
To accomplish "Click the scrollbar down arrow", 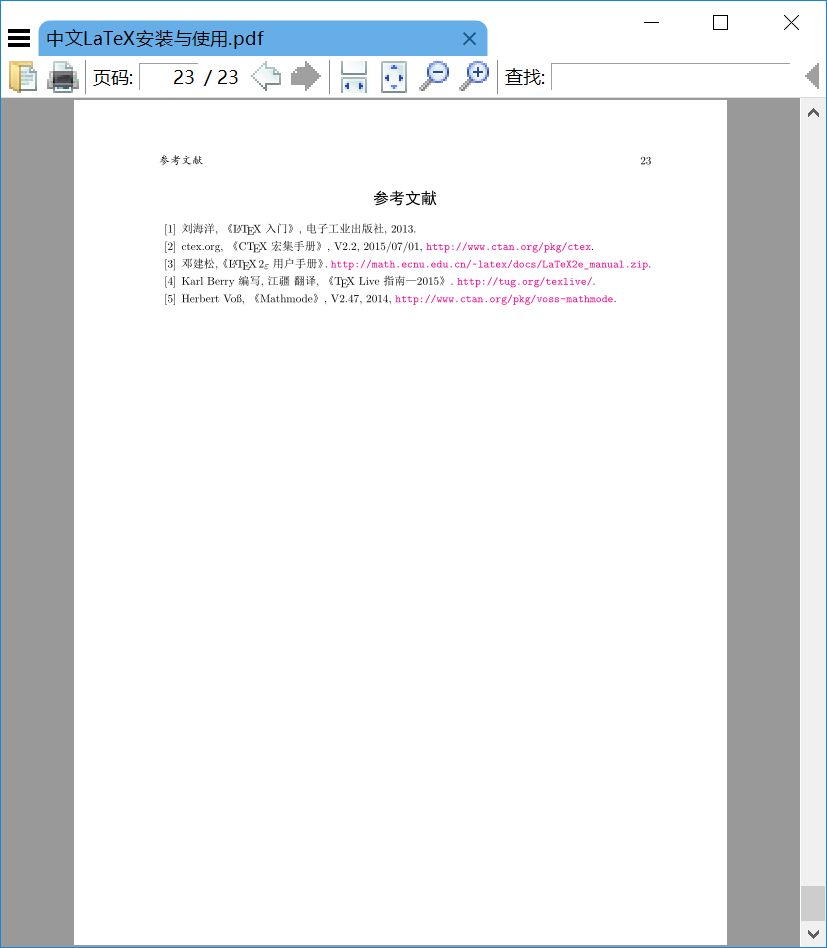I will click(813, 934).
